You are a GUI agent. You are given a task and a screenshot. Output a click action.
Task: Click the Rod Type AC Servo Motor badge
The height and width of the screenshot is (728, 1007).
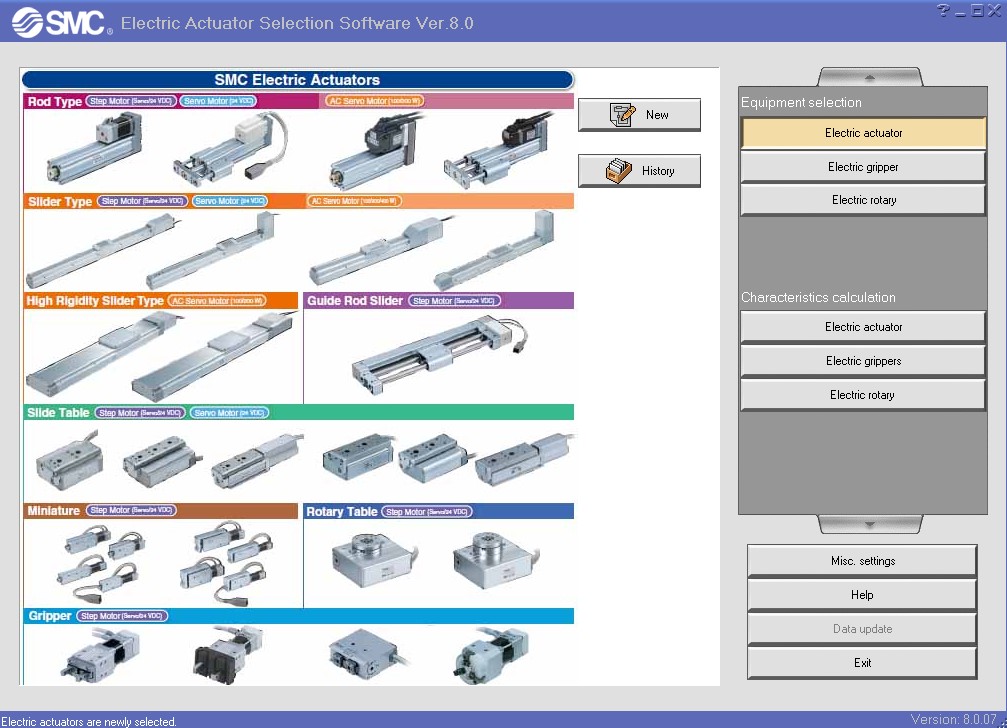coord(374,101)
